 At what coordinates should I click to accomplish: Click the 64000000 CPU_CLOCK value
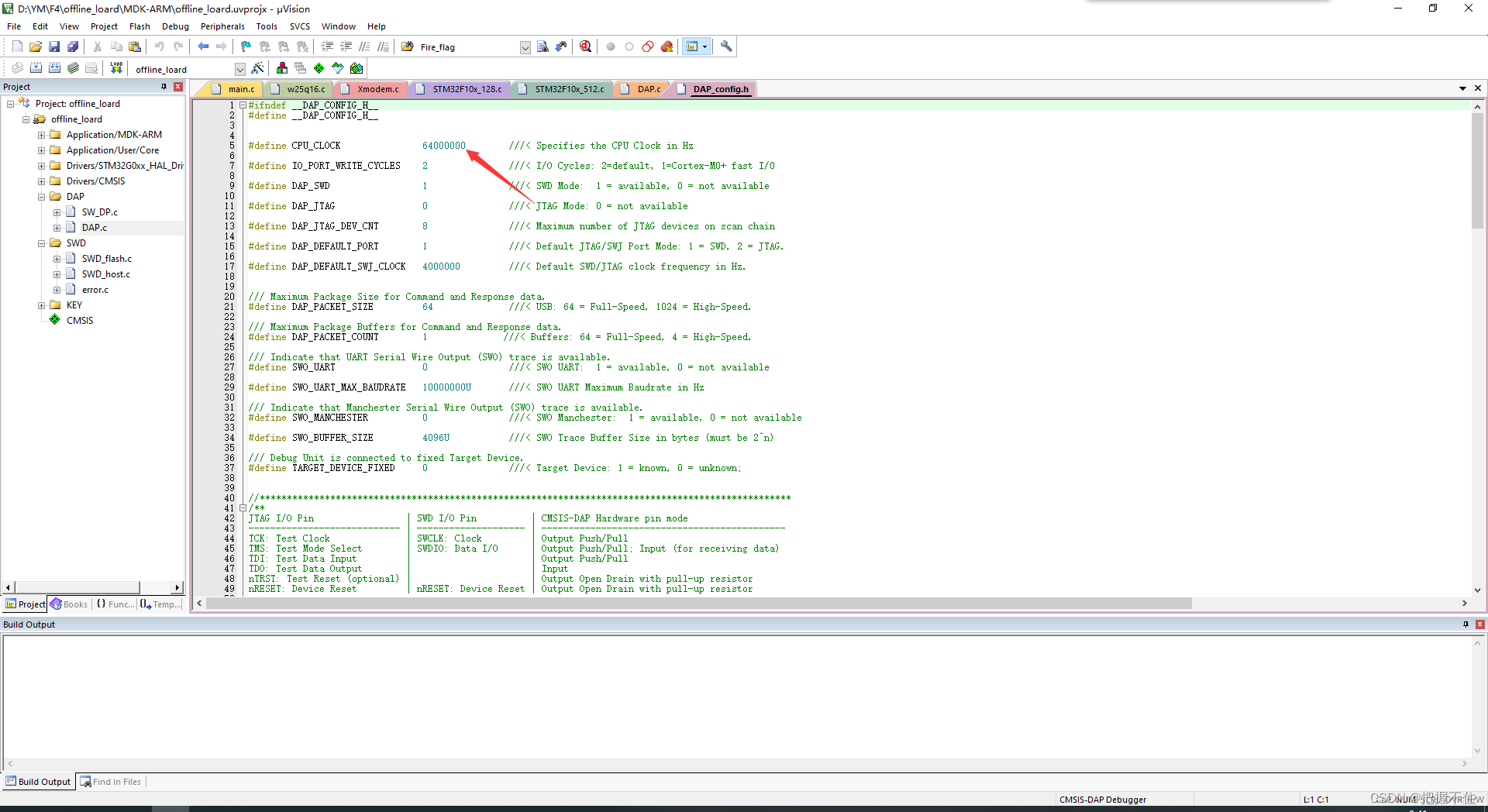tap(443, 146)
